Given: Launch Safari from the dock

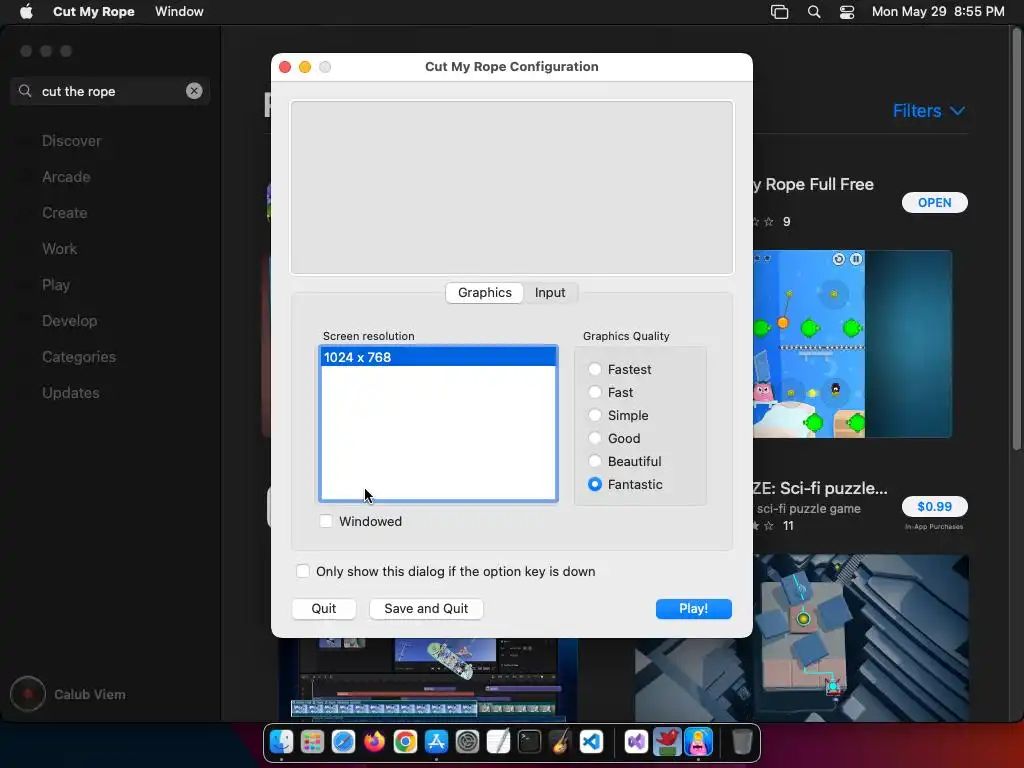Looking at the screenshot, I should click(343, 742).
